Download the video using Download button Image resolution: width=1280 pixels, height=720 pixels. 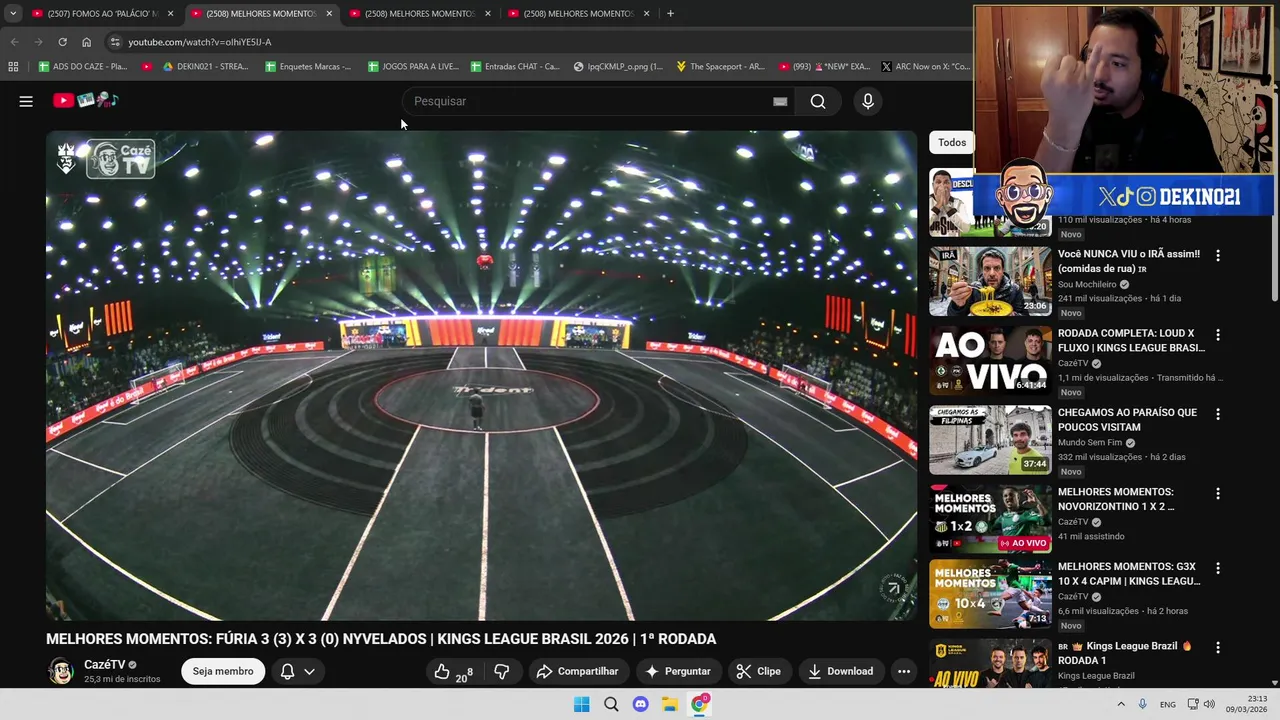840,672
